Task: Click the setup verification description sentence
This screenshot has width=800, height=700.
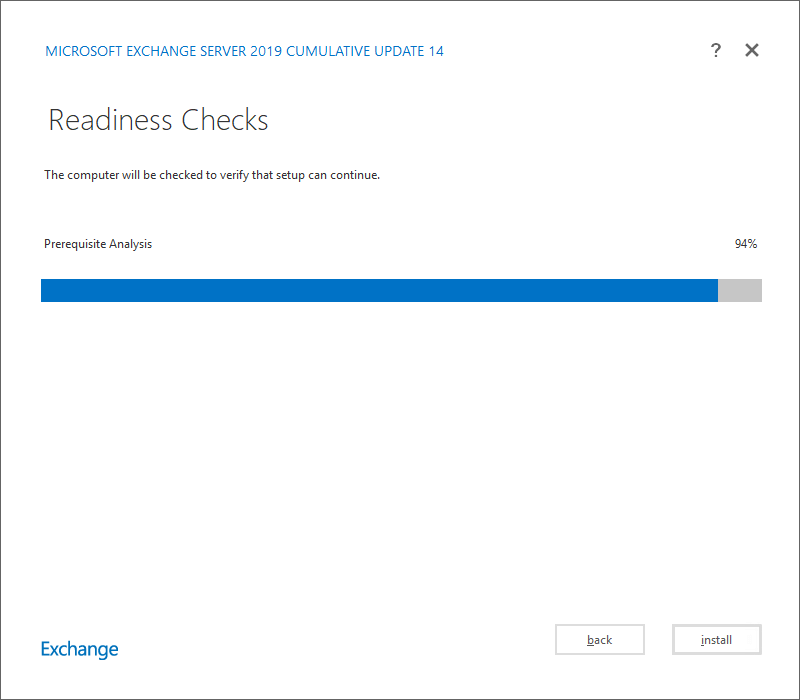Action: 212,175
